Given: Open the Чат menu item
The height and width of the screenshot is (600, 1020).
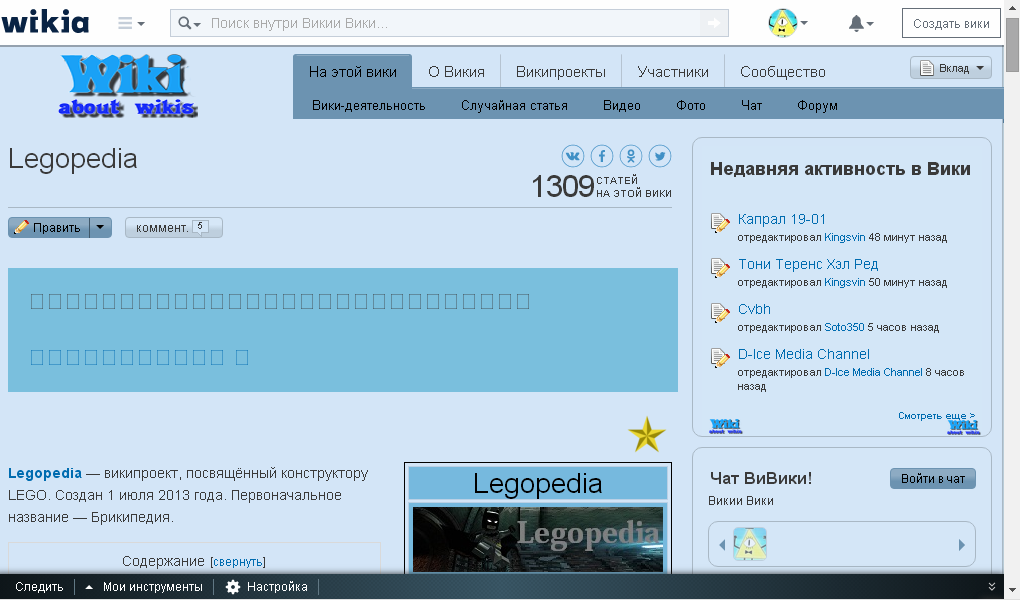Looking at the screenshot, I should pos(751,105).
